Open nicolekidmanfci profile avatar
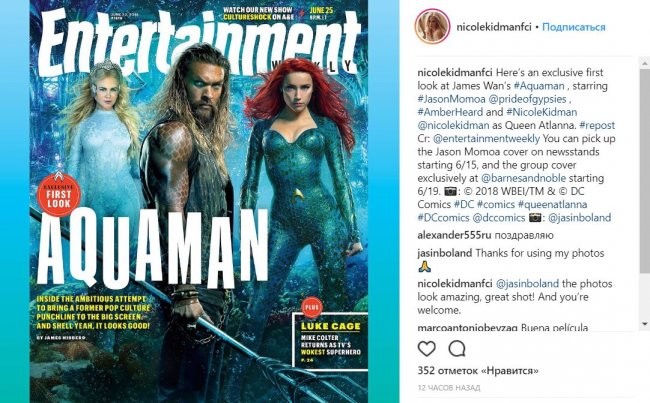 point(432,26)
